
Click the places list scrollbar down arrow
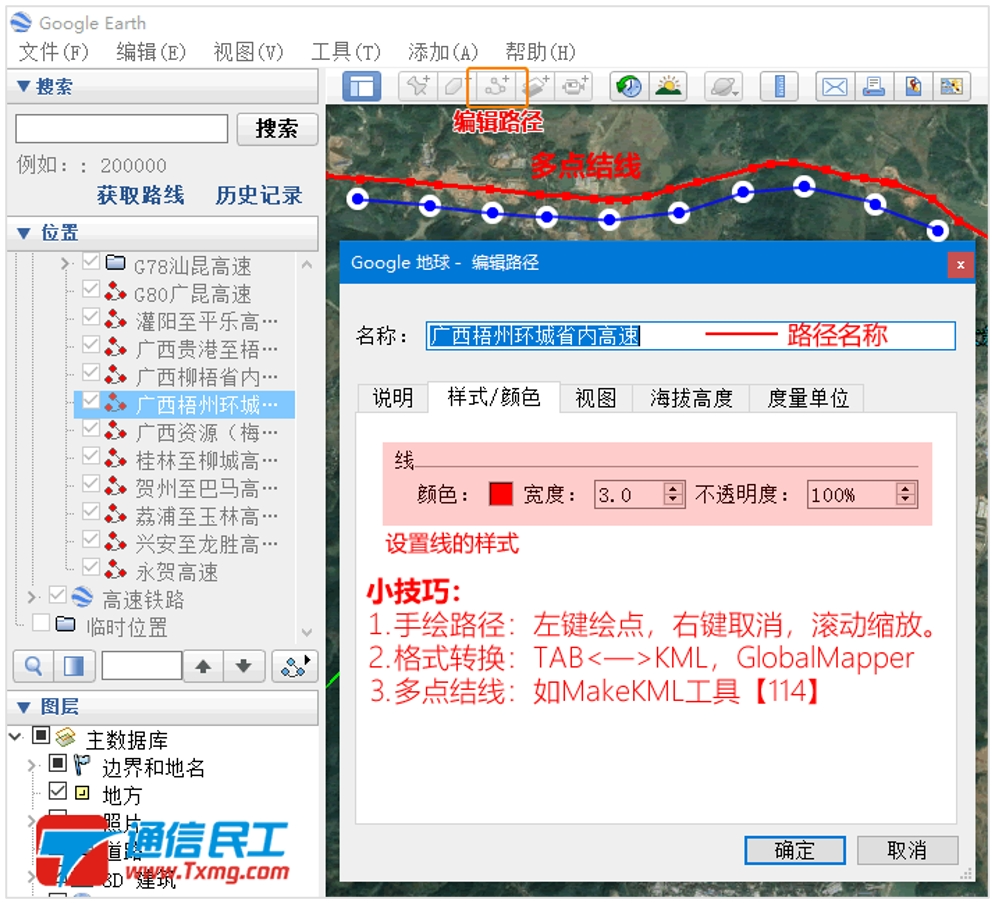tap(307, 632)
